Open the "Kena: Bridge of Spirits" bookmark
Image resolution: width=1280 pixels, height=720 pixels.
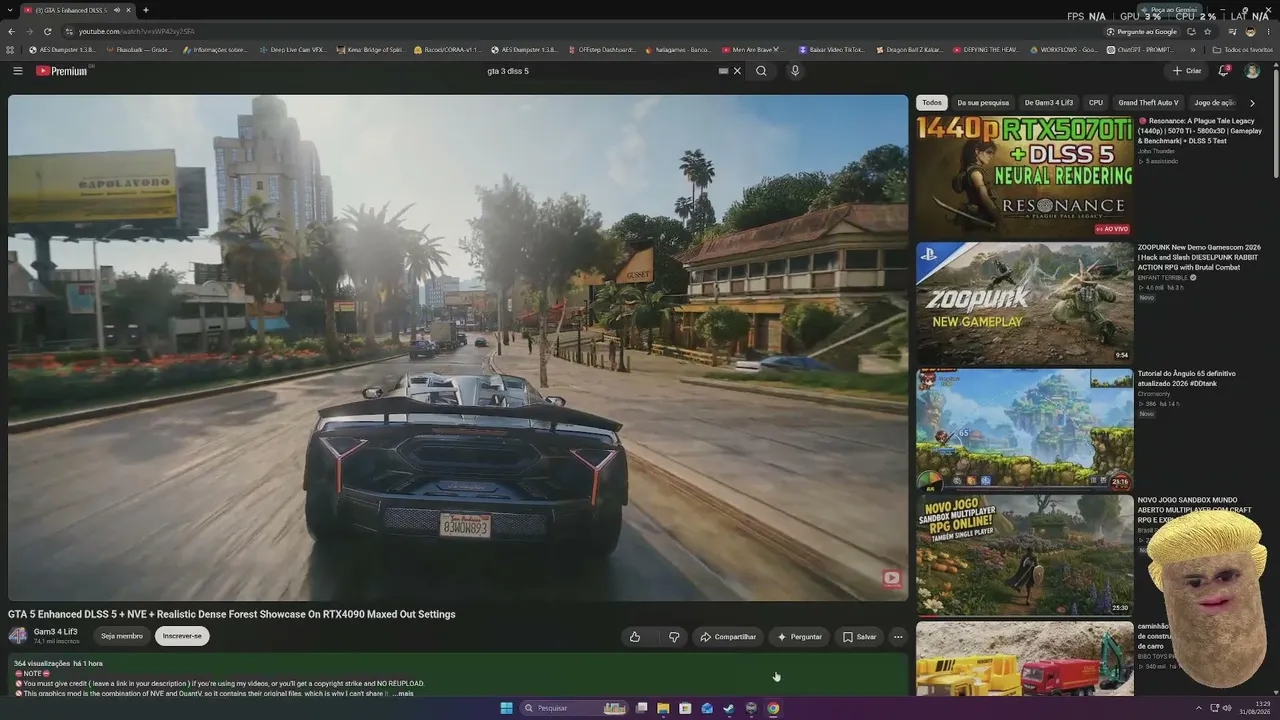click(x=370, y=49)
